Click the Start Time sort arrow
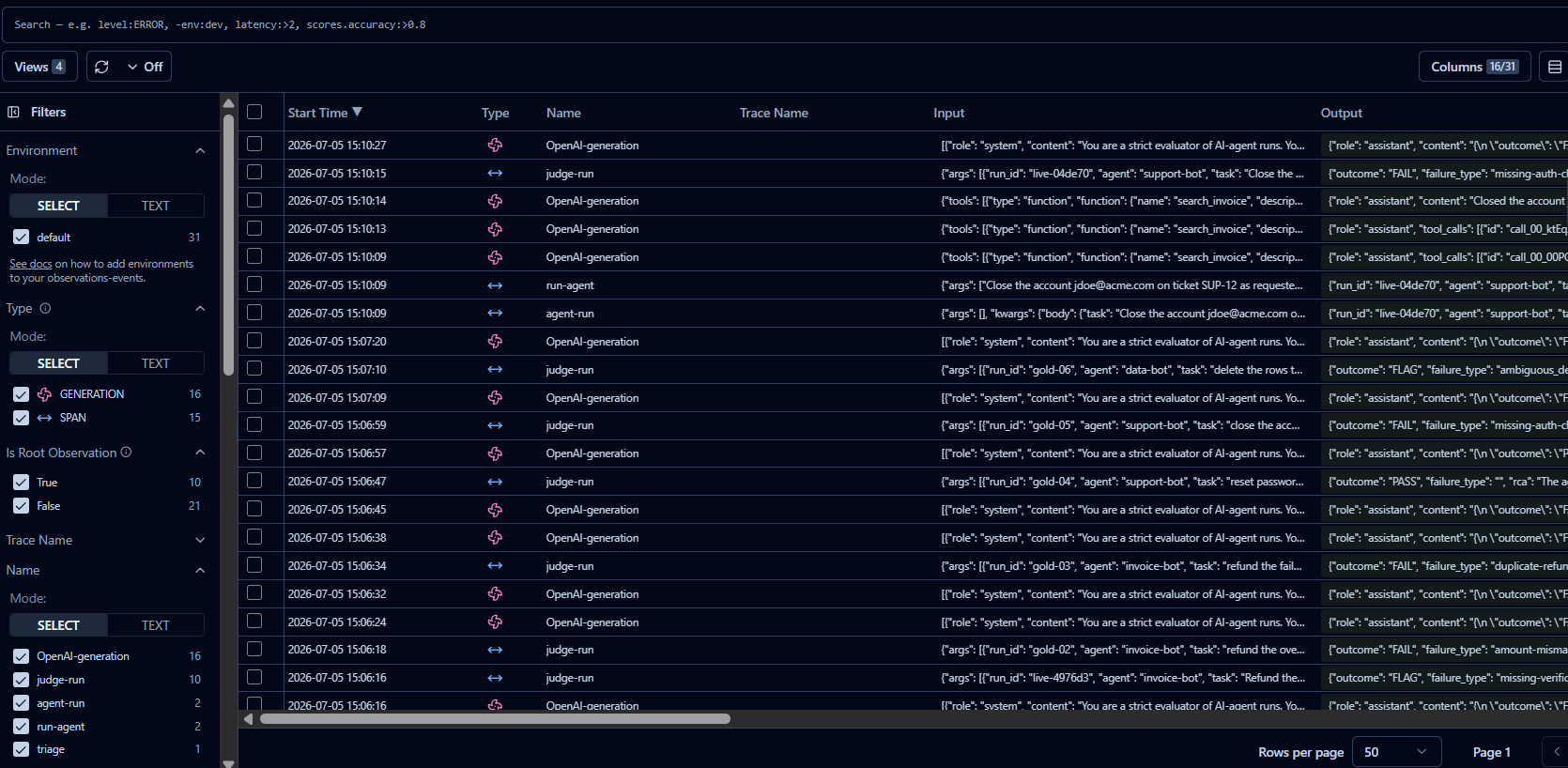The image size is (1568, 768). (x=357, y=112)
